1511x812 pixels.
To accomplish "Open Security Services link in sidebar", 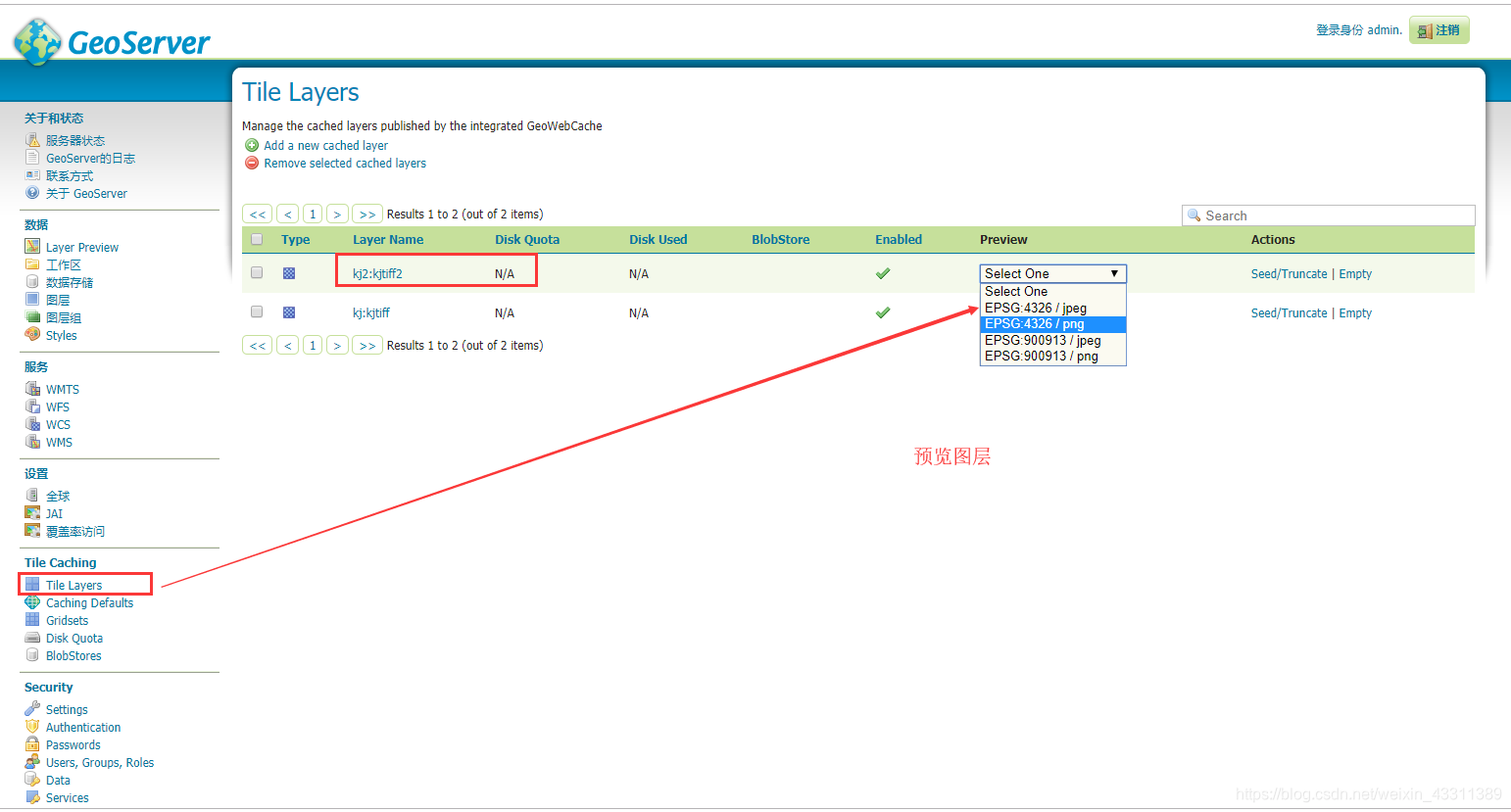I will point(67,797).
